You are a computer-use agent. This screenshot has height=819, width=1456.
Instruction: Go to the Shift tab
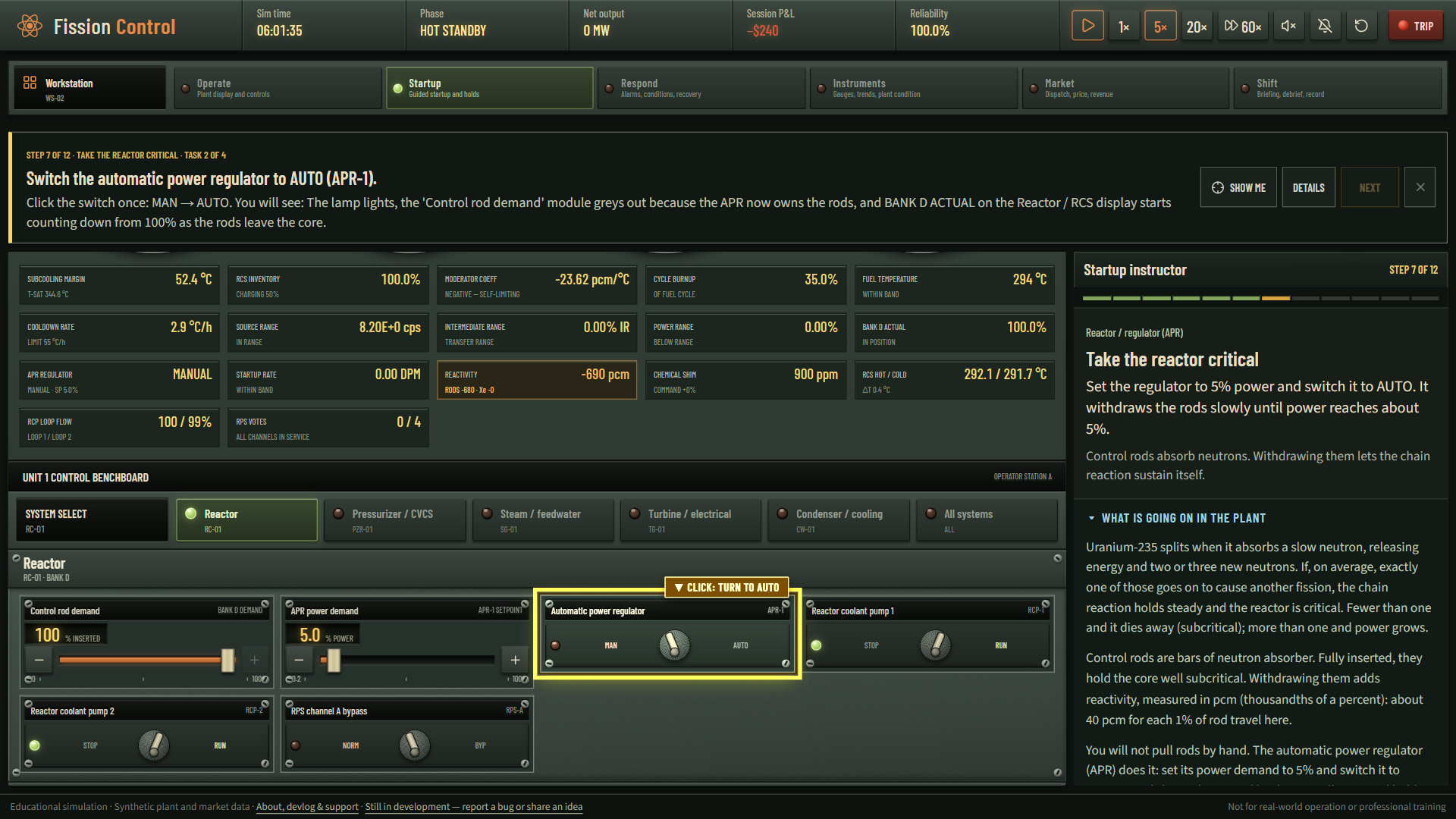click(x=1337, y=88)
